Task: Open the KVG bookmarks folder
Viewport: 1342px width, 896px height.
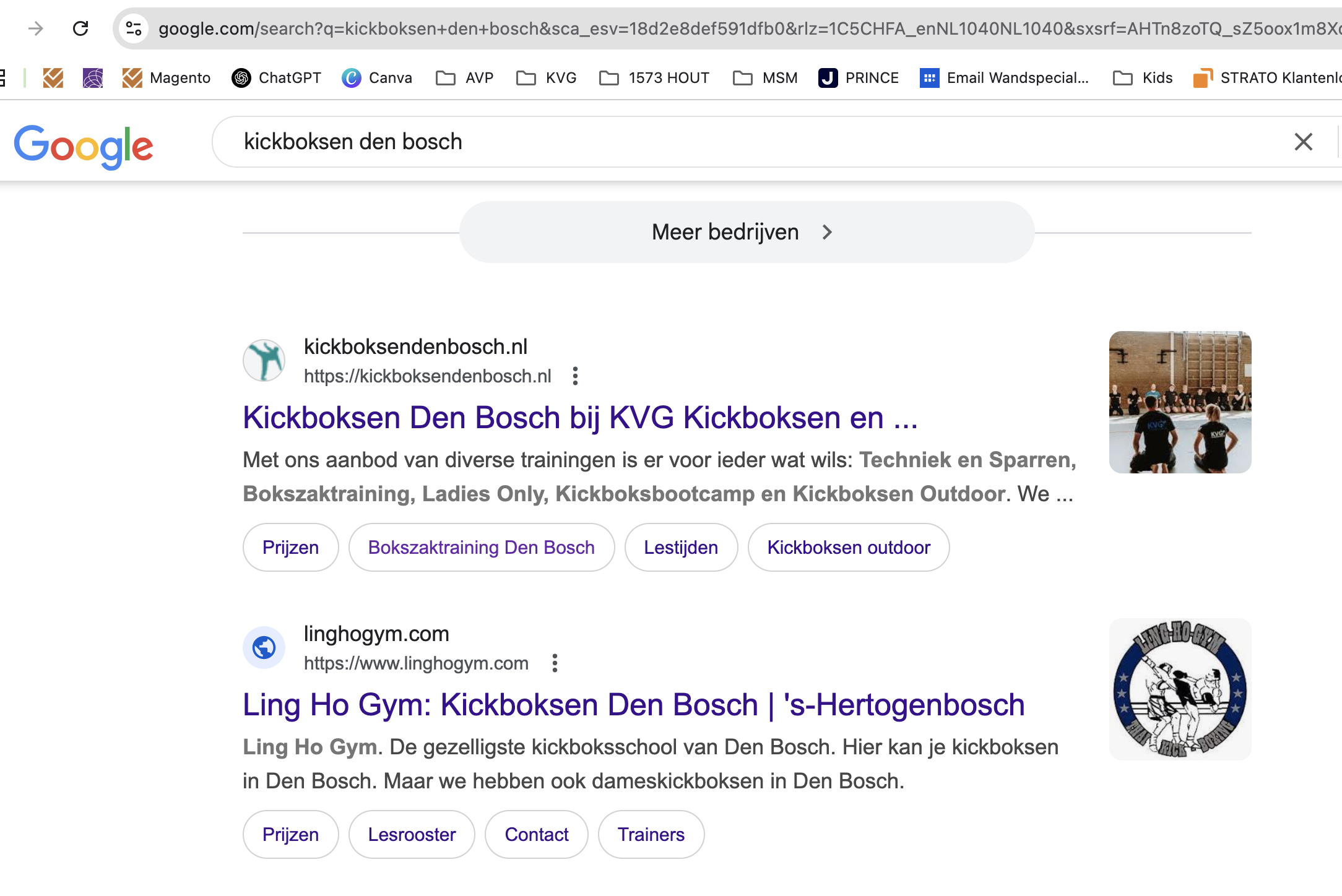Action: [x=547, y=78]
